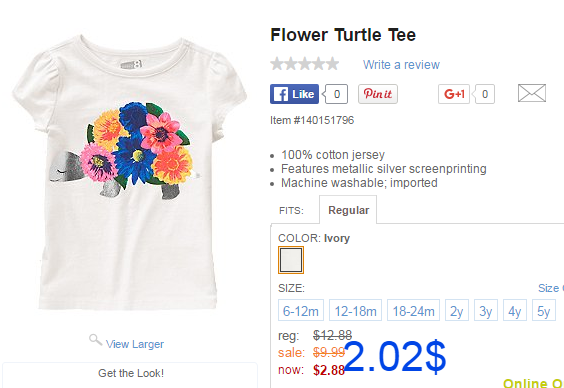Choose size 4y
This screenshot has height=388, width=564.
pos(515,310)
